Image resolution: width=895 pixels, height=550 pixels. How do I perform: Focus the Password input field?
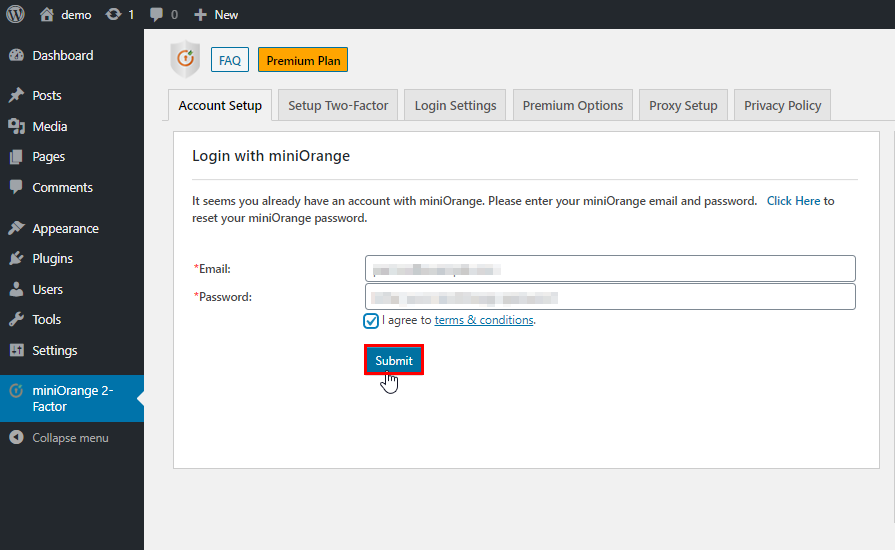coord(610,297)
